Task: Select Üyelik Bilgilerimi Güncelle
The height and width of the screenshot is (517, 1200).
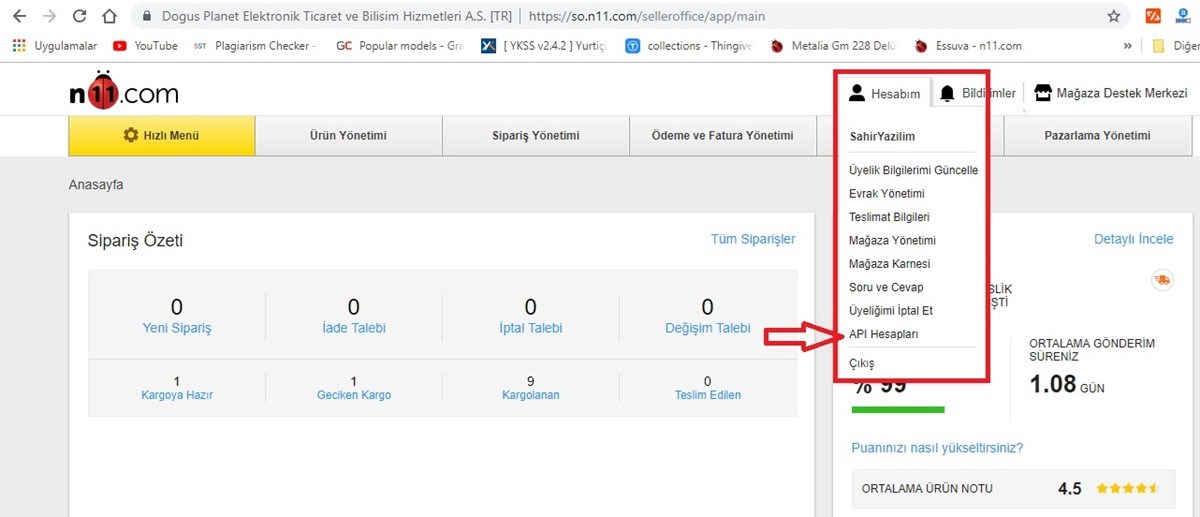Action: [x=913, y=170]
